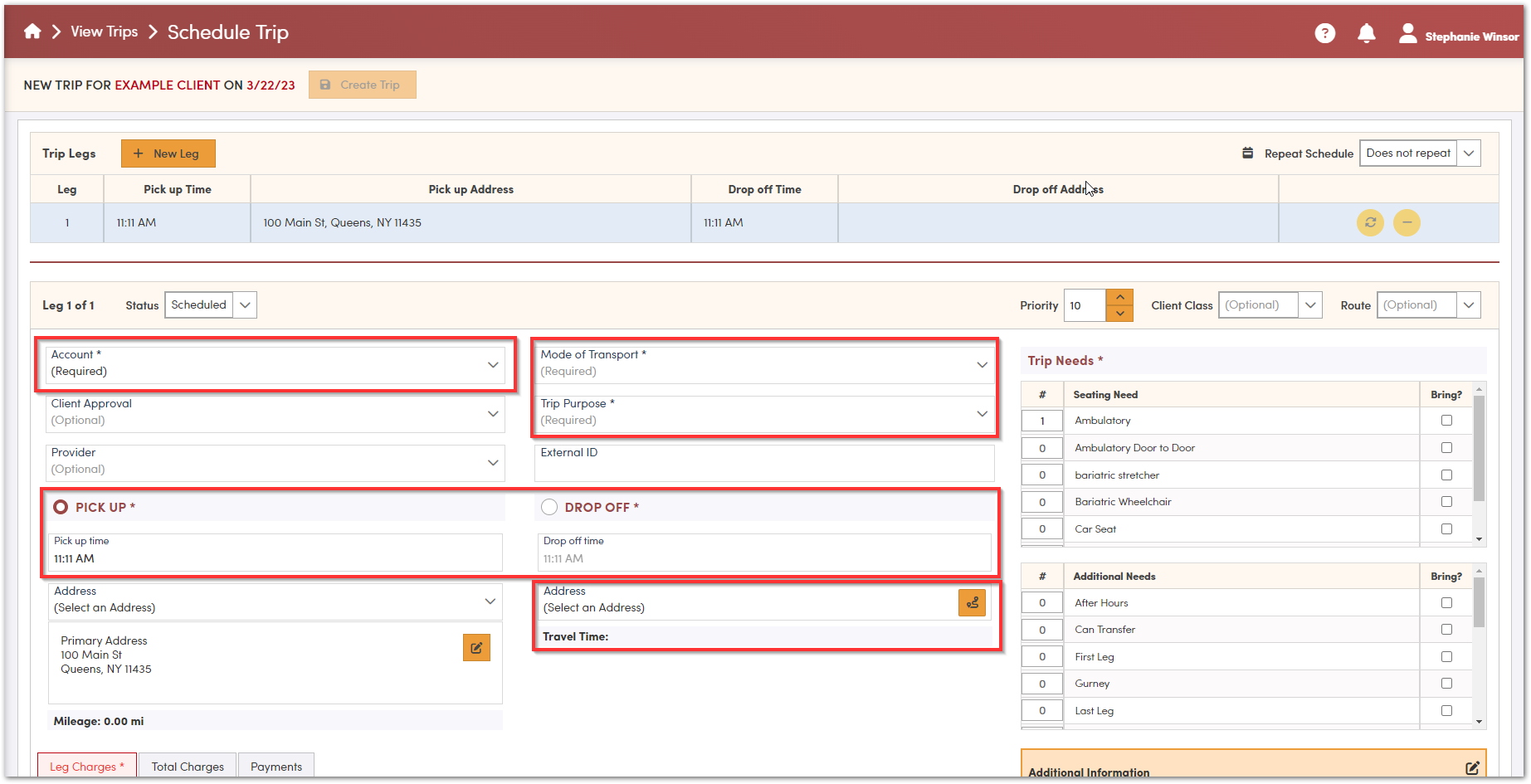
Task: Edit Additional Information with pencil icon
Action: 1472,768
